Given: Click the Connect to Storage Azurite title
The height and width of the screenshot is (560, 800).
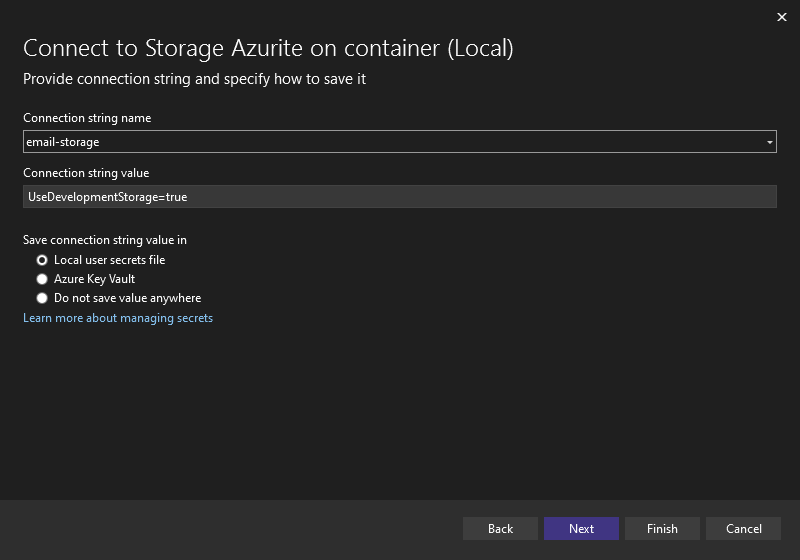Looking at the screenshot, I should pos(268,48).
